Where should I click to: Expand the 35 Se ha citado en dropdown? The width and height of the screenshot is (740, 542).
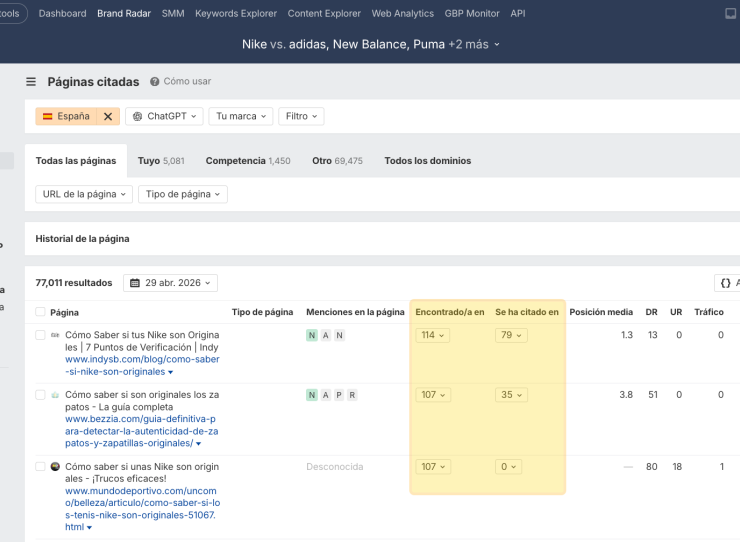(512, 395)
